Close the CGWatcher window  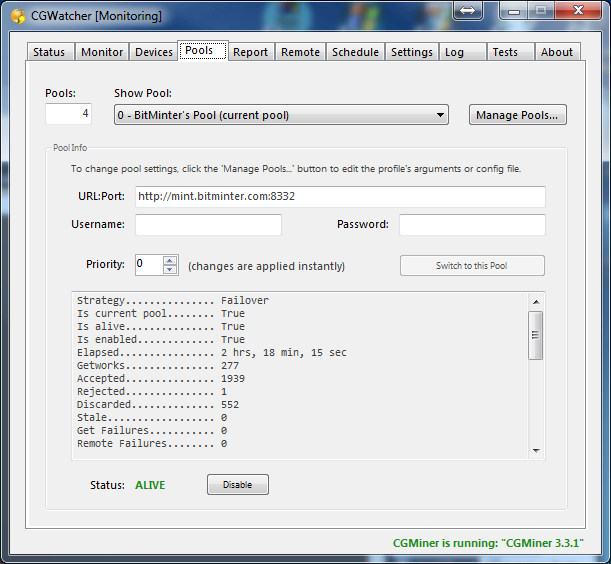pyautogui.click(x=578, y=10)
